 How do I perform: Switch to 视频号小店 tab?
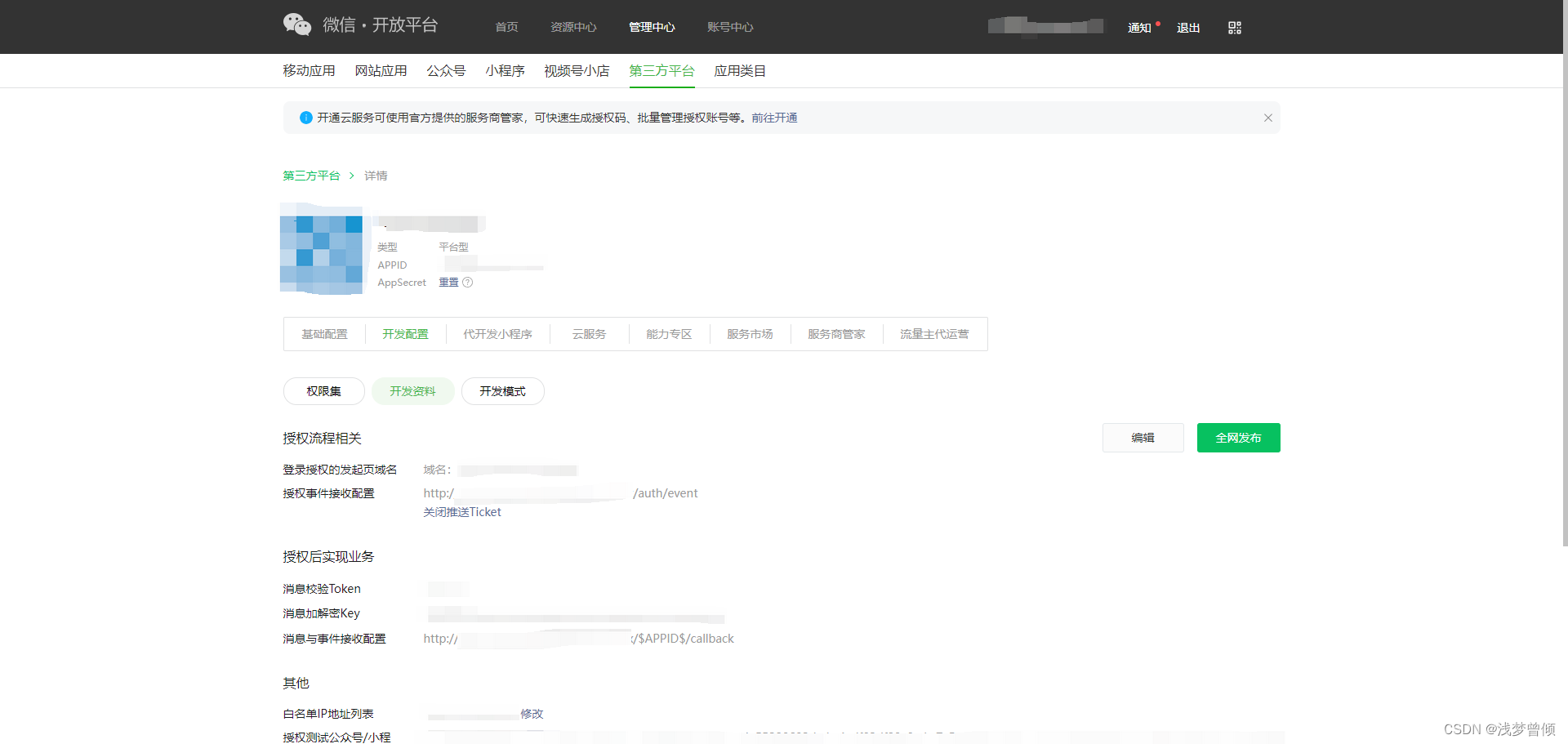[577, 71]
